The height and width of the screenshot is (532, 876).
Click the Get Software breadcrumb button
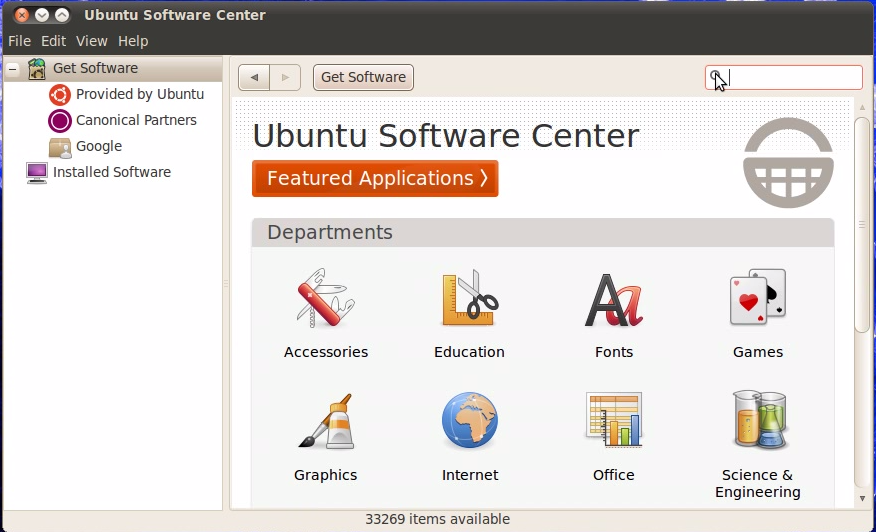tap(363, 77)
